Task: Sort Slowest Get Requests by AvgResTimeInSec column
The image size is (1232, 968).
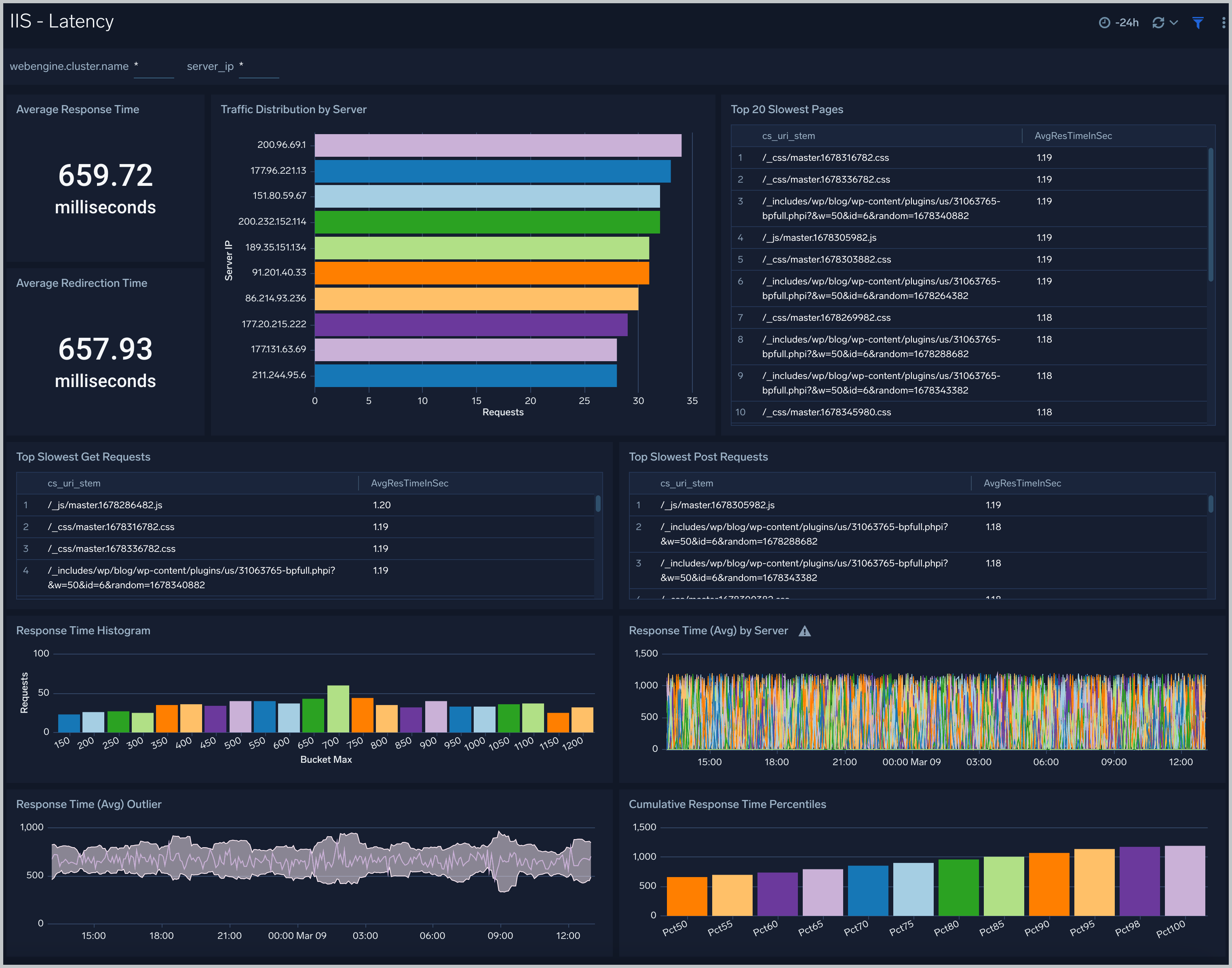Action: [409, 484]
